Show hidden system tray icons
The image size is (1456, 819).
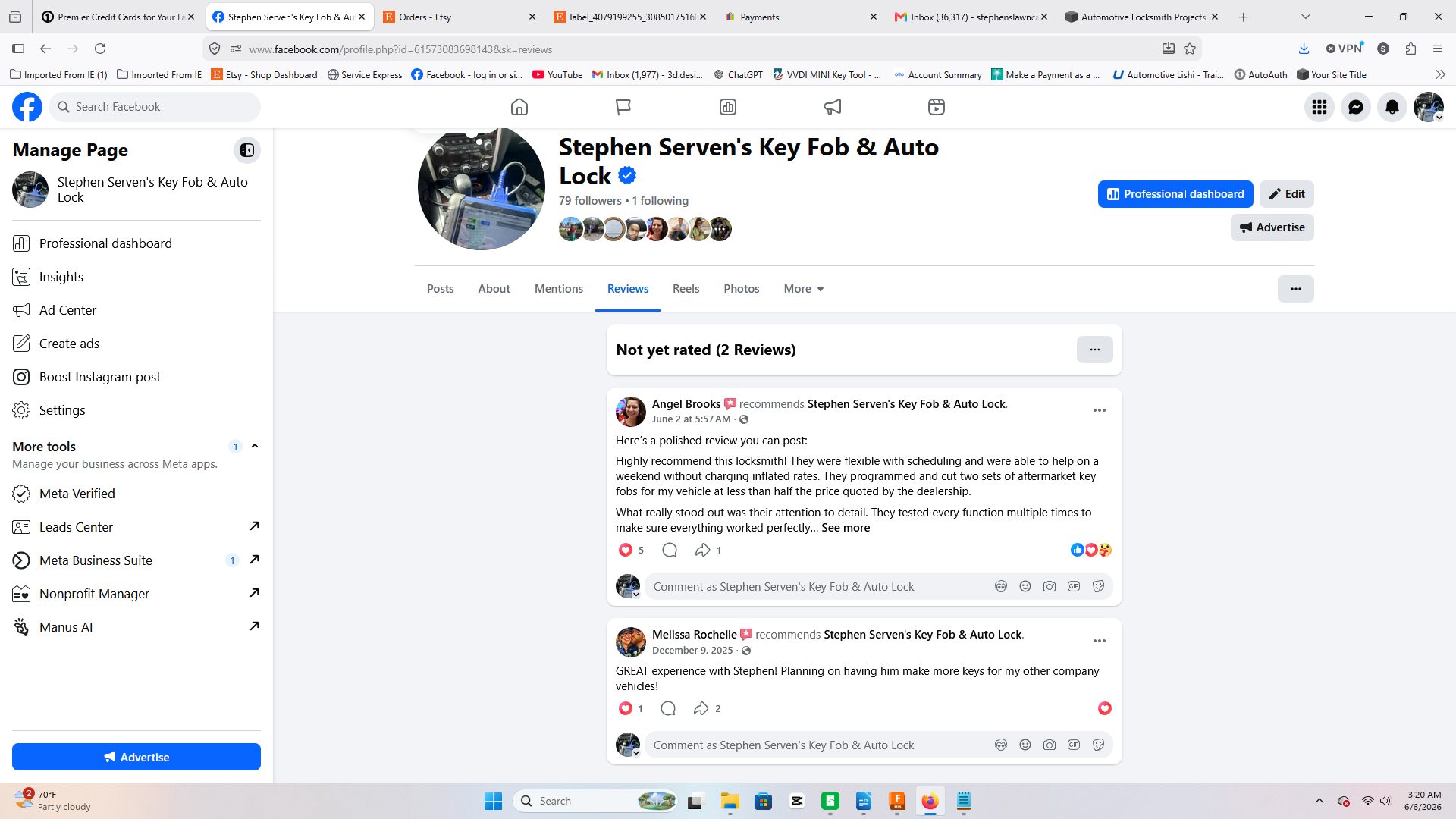pyautogui.click(x=1319, y=801)
